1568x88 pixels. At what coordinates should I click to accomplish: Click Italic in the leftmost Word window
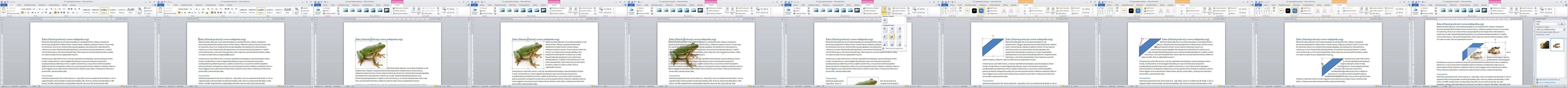tap(25, 13)
